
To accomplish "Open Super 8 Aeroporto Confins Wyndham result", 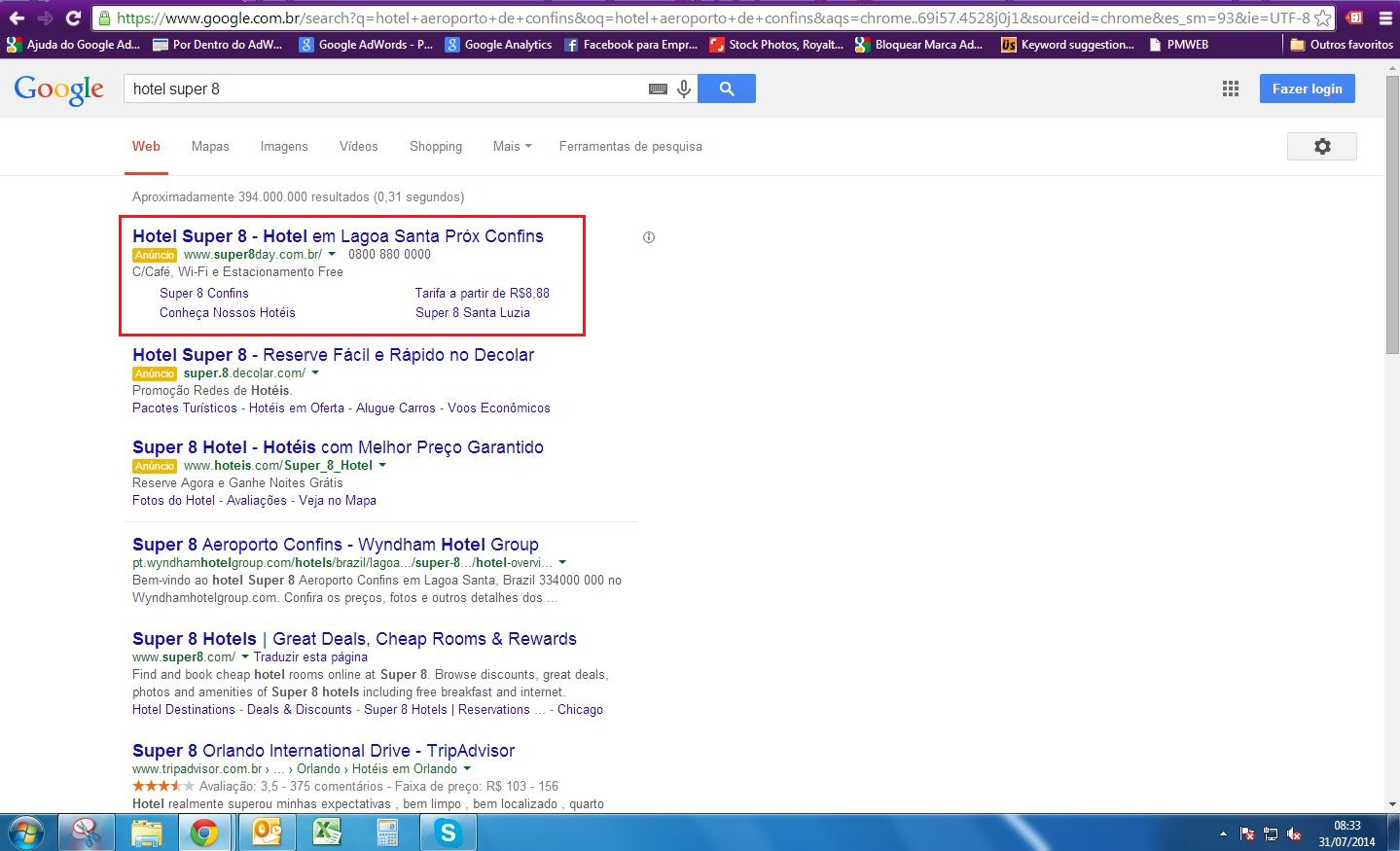I will point(336,545).
